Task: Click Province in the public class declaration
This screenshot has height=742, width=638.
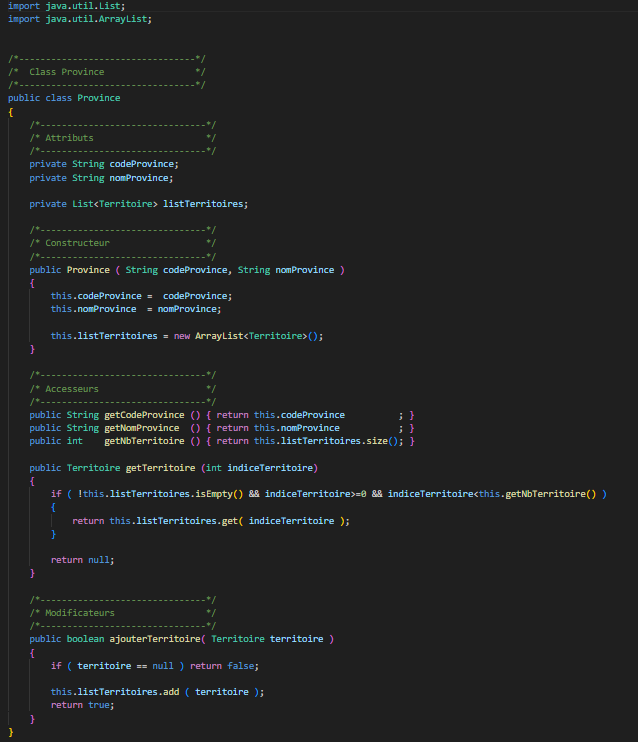Action: point(98,98)
